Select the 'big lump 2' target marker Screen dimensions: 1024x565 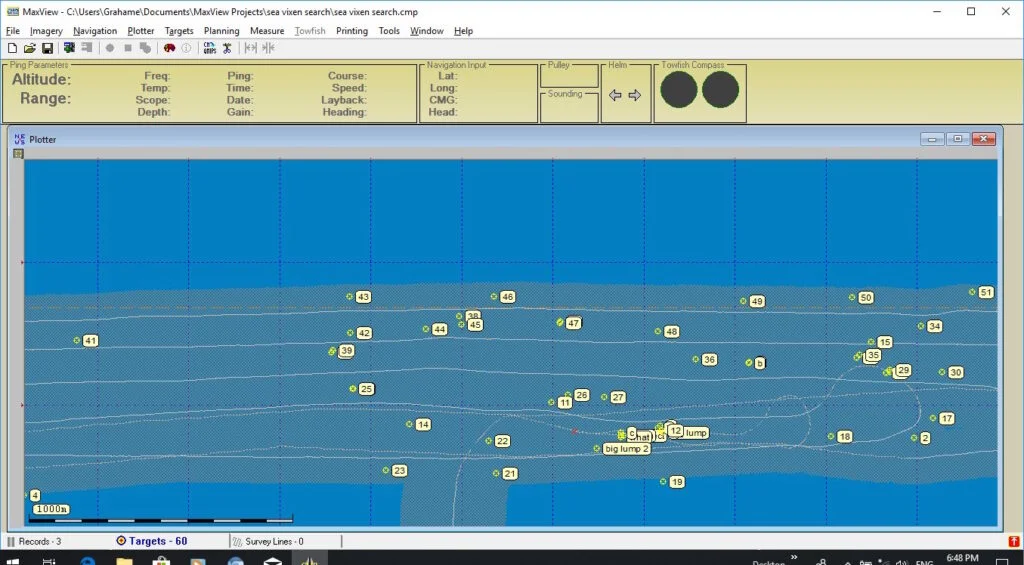click(626, 449)
